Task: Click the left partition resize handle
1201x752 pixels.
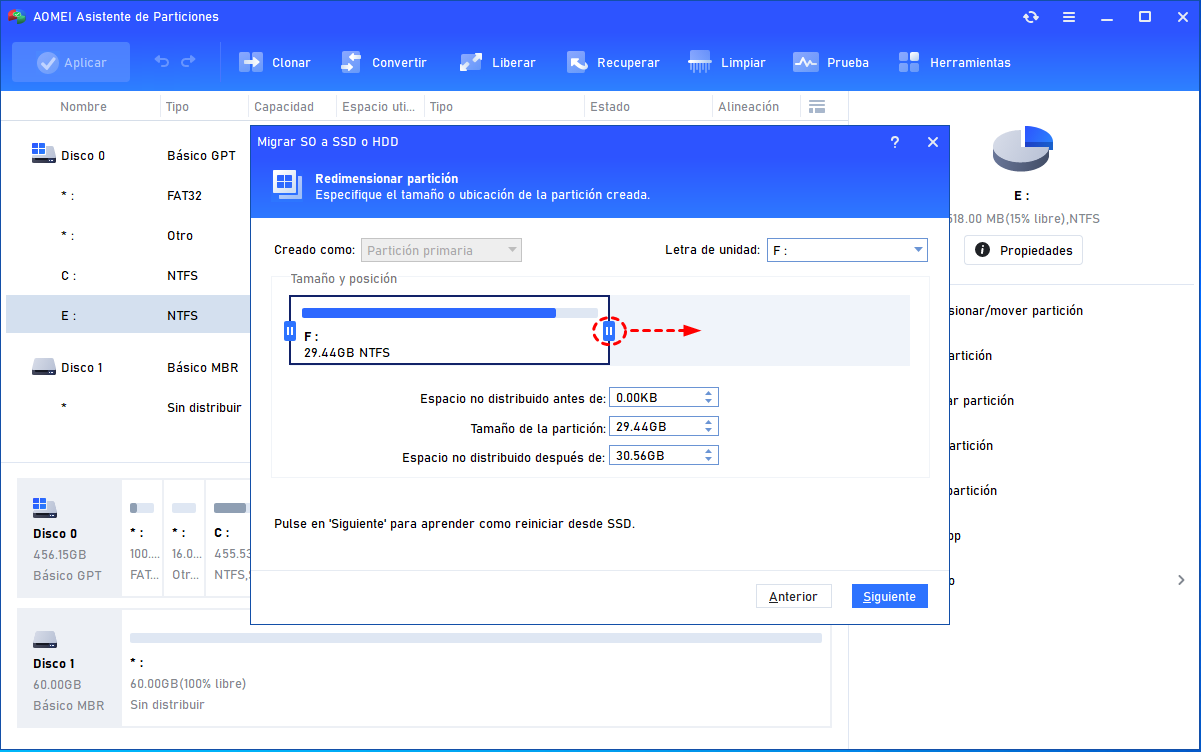Action: (290, 330)
